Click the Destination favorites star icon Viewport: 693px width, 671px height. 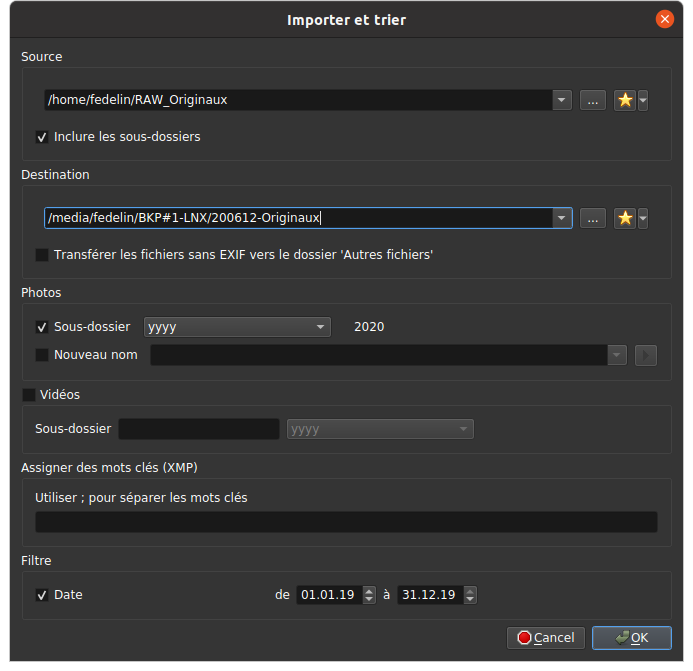click(x=625, y=218)
